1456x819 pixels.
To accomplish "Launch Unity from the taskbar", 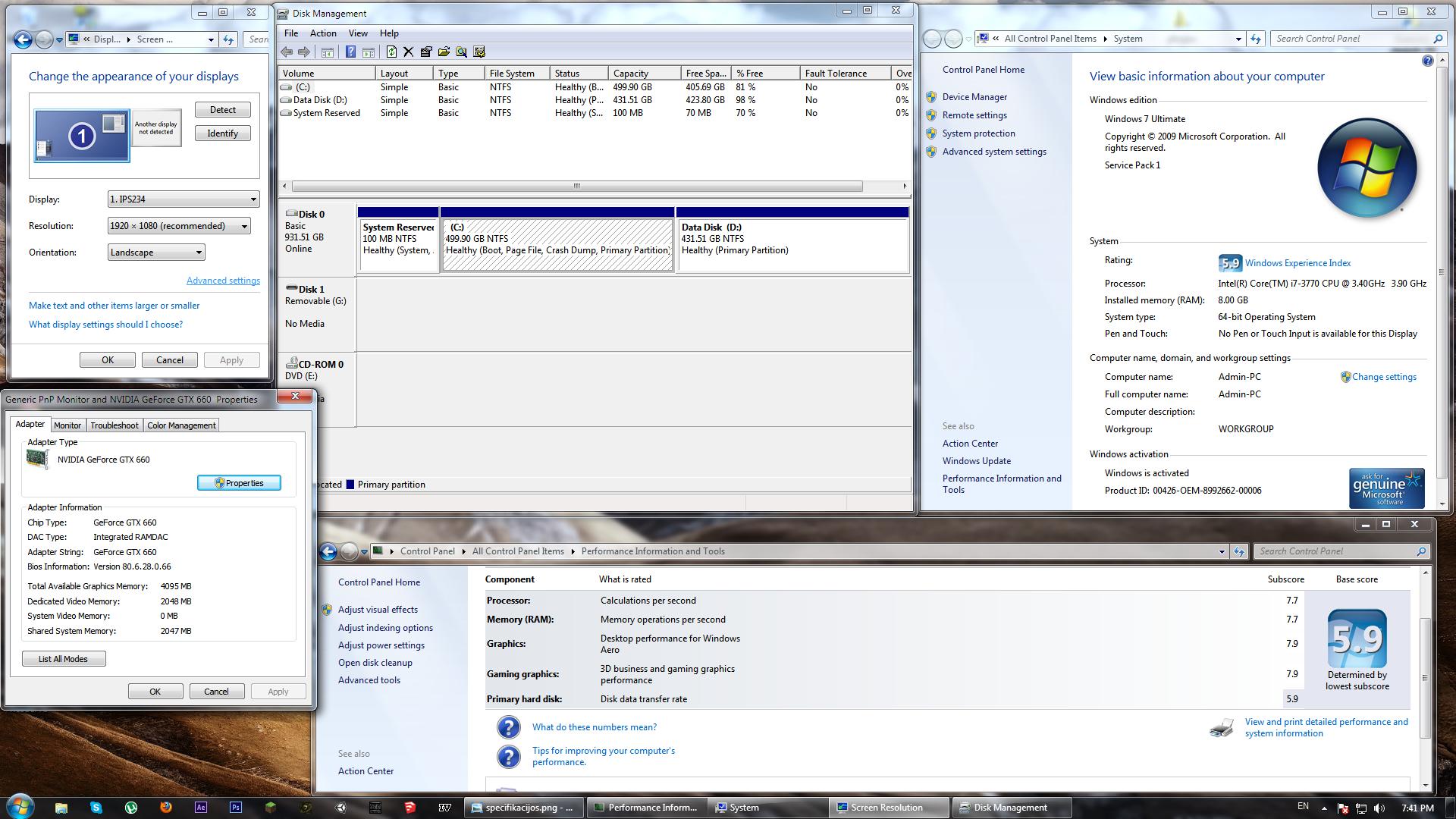I will click(340, 808).
